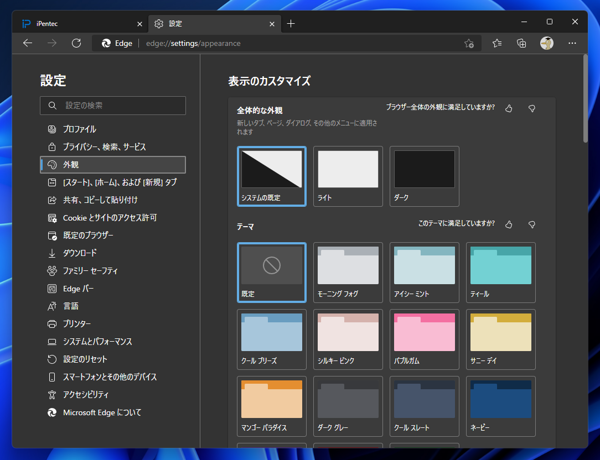Open the user profile avatar
Screen dimensions: 600x460
pyautogui.click(x=546, y=43)
